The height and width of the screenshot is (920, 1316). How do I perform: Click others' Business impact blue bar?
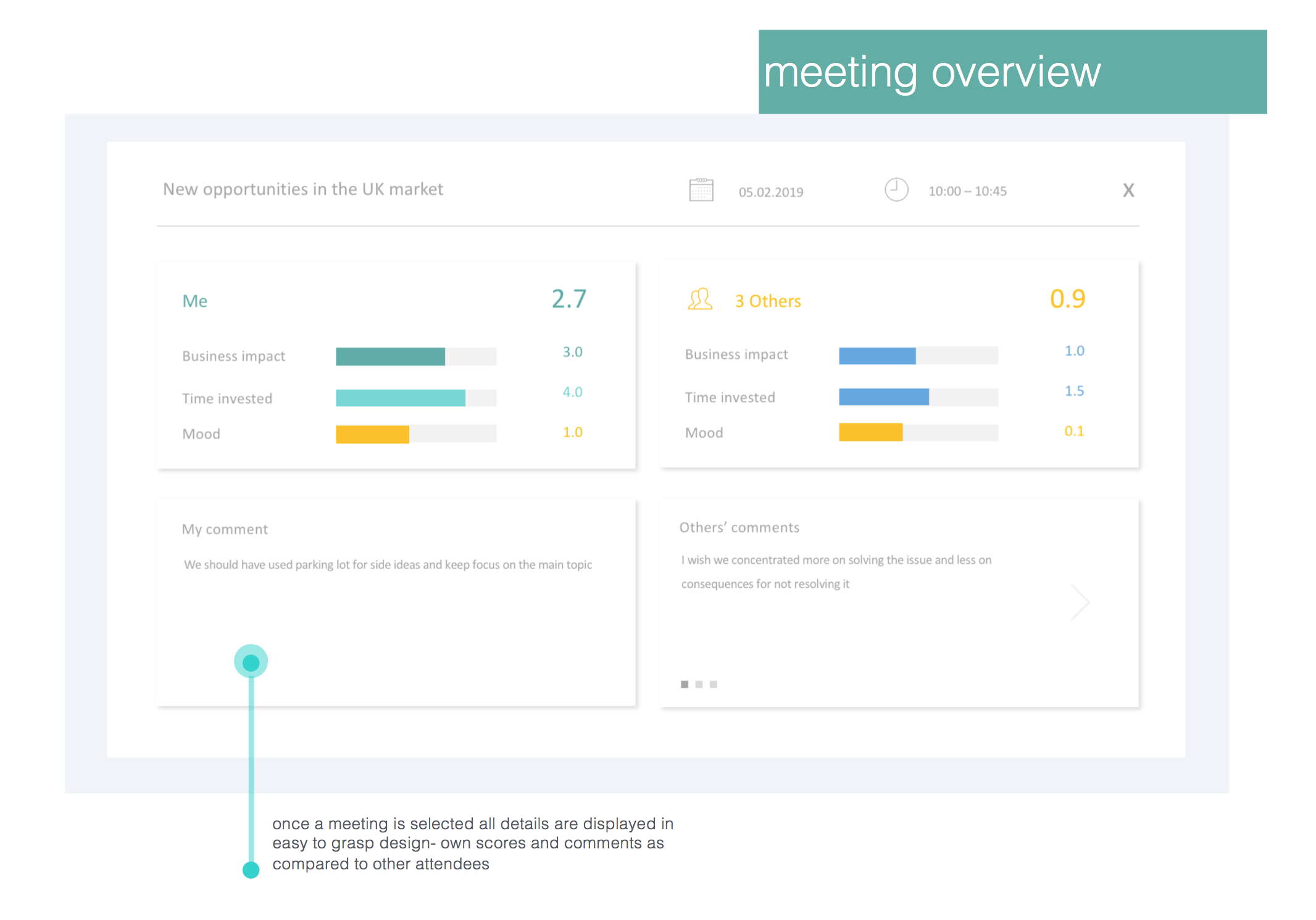[x=877, y=356]
